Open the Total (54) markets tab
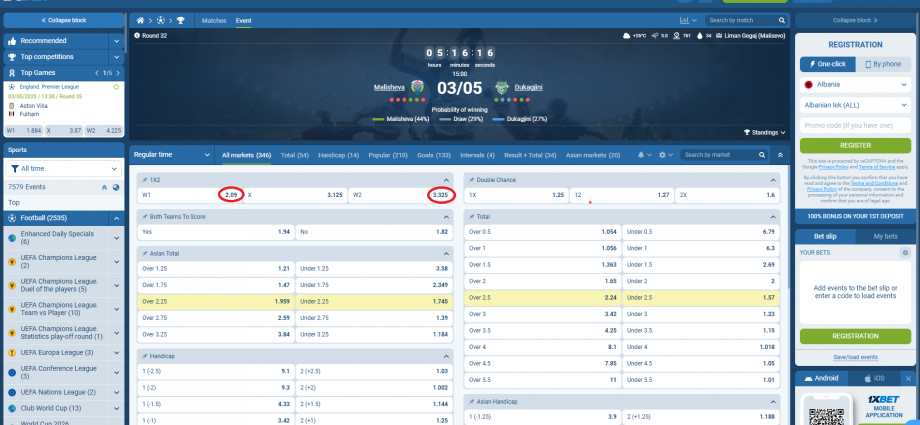 tap(295, 156)
